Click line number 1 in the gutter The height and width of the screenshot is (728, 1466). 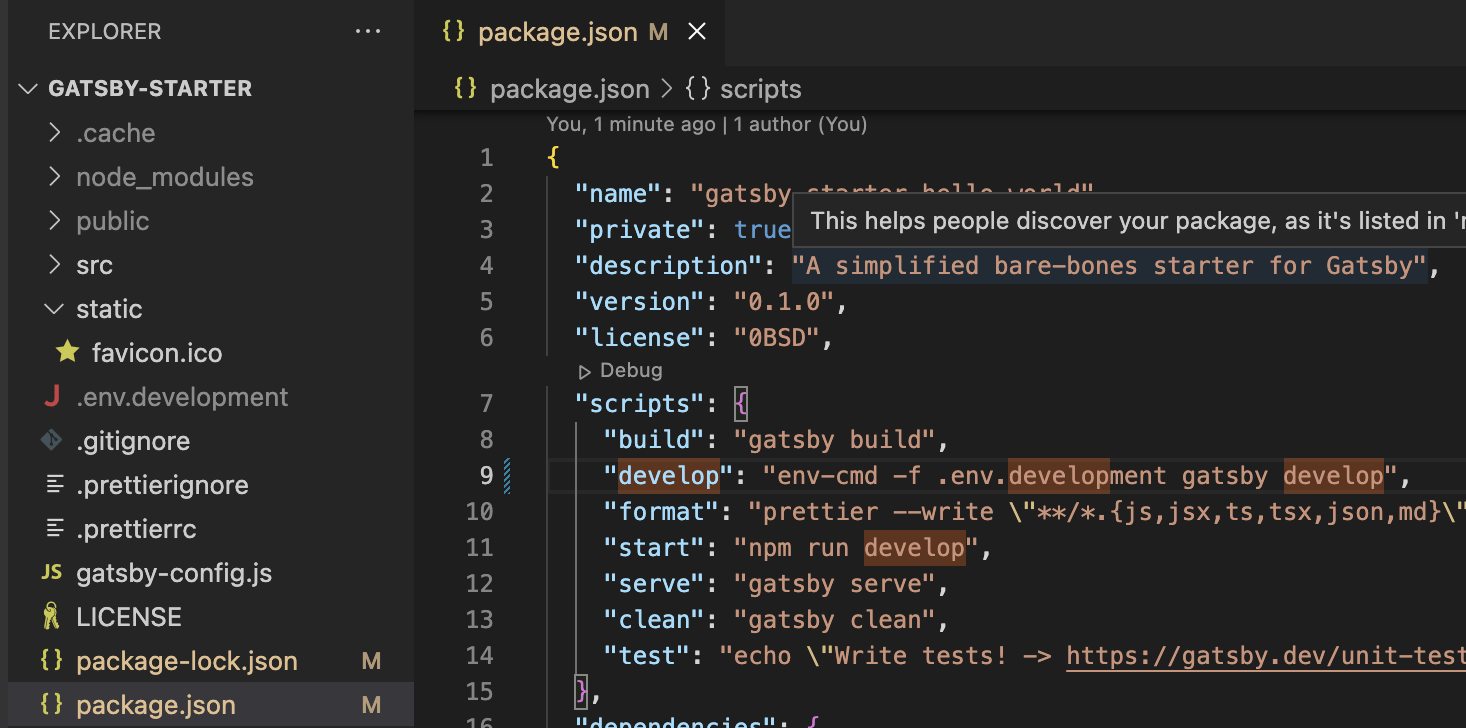pyautogui.click(x=486, y=158)
